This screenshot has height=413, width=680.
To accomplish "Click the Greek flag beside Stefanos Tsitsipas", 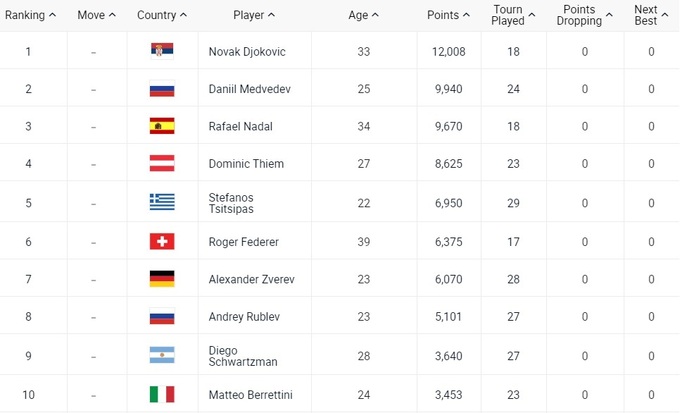I will click(161, 203).
